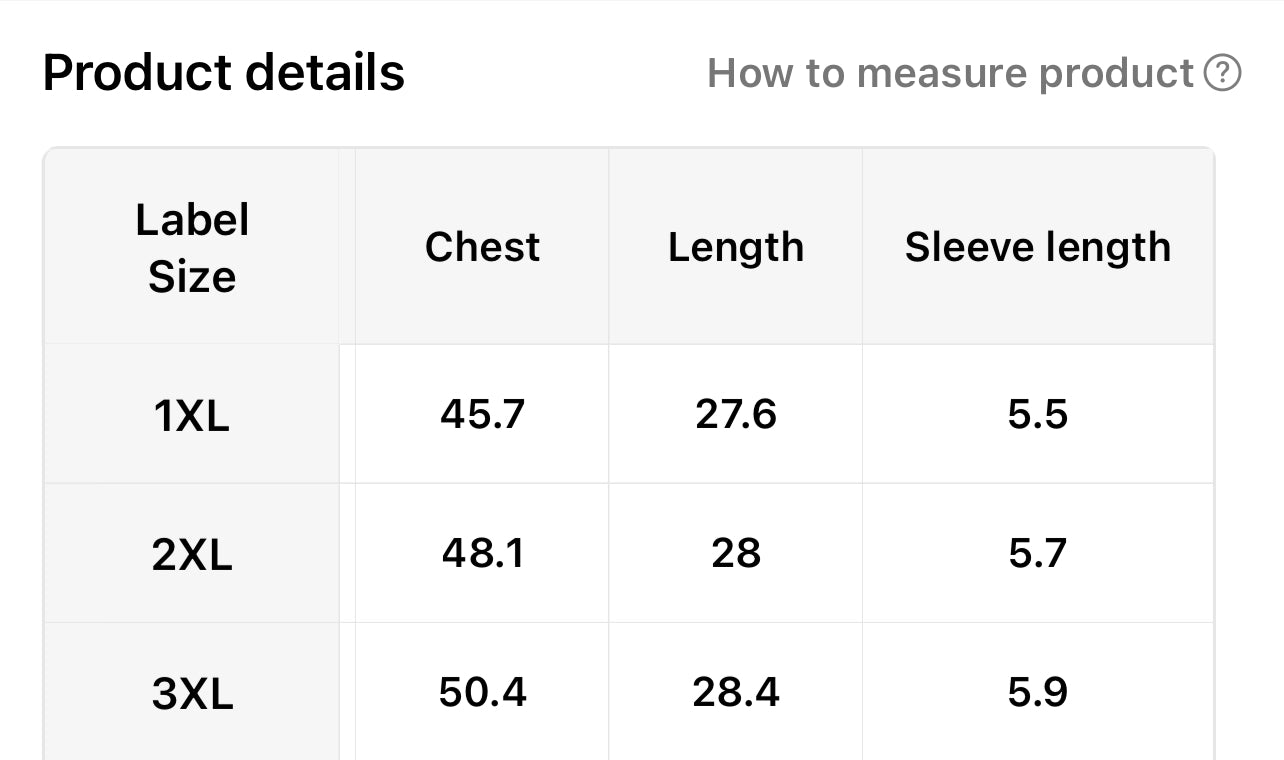Image resolution: width=1284 pixels, height=760 pixels.
Task: Select the 2XL size row label
Action: point(192,554)
